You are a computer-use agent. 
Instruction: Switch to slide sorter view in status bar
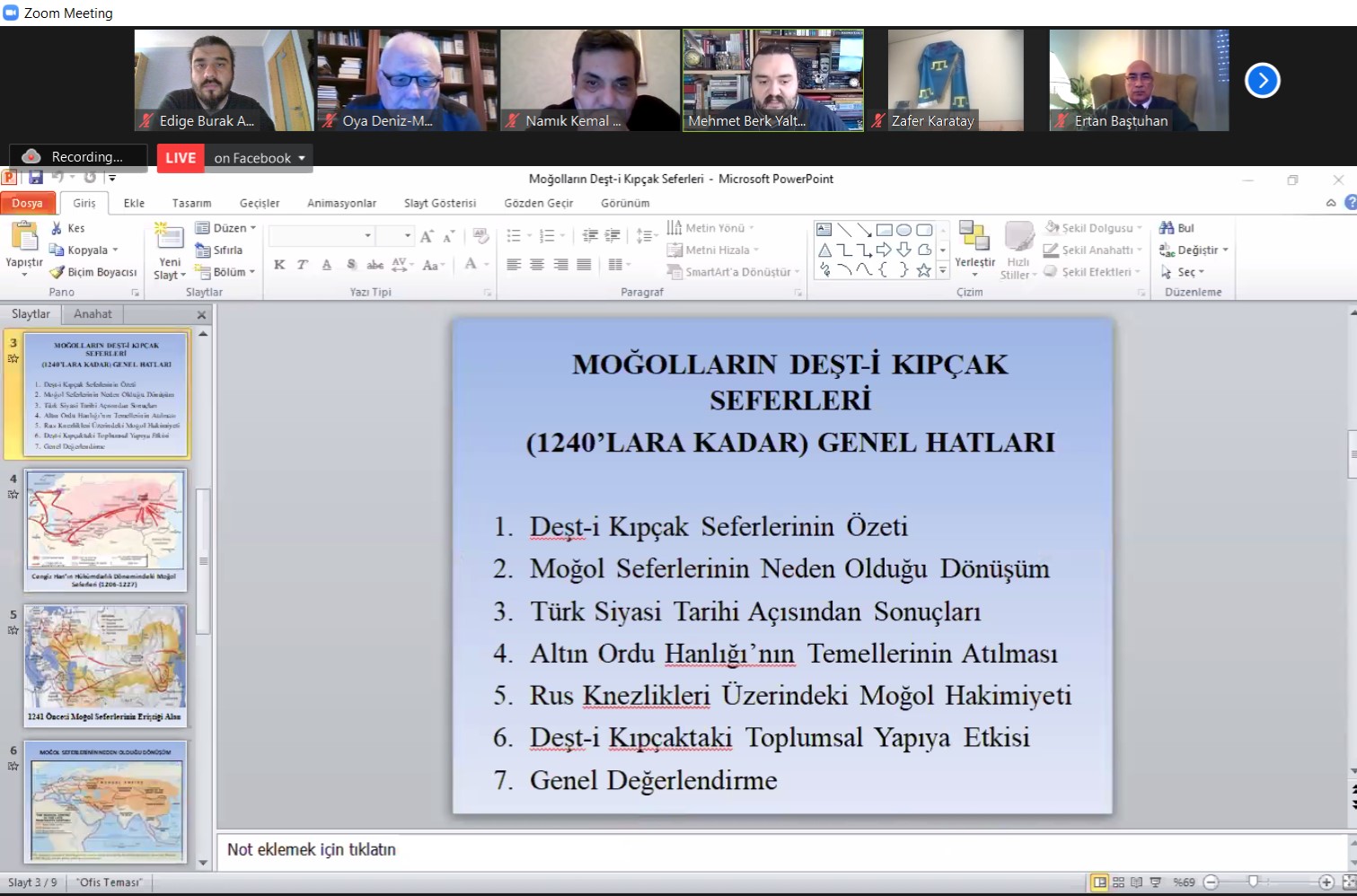[1118, 883]
